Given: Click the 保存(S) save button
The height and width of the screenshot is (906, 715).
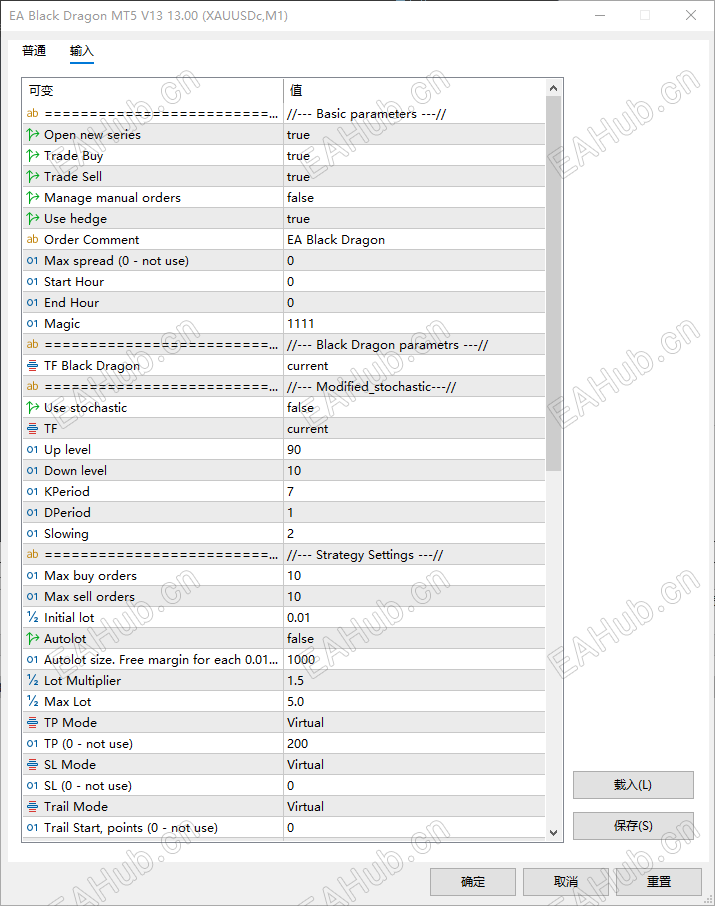Looking at the screenshot, I should tap(633, 826).
